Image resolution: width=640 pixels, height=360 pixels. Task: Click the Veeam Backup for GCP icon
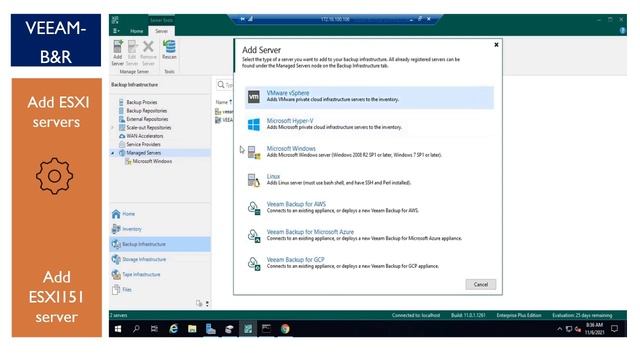coord(254,263)
